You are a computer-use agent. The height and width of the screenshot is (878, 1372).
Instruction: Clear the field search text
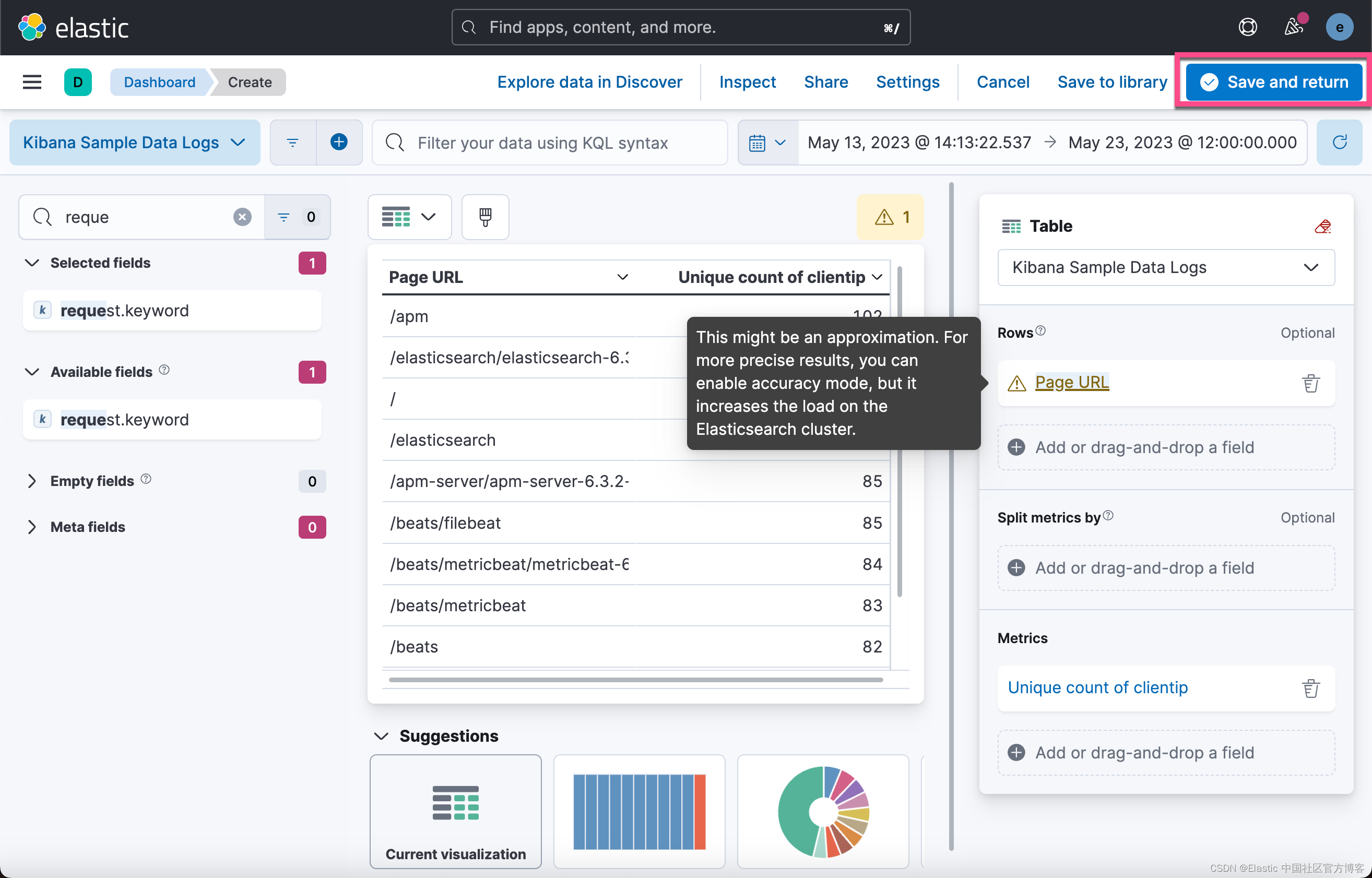pyautogui.click(x=242, y=217)
